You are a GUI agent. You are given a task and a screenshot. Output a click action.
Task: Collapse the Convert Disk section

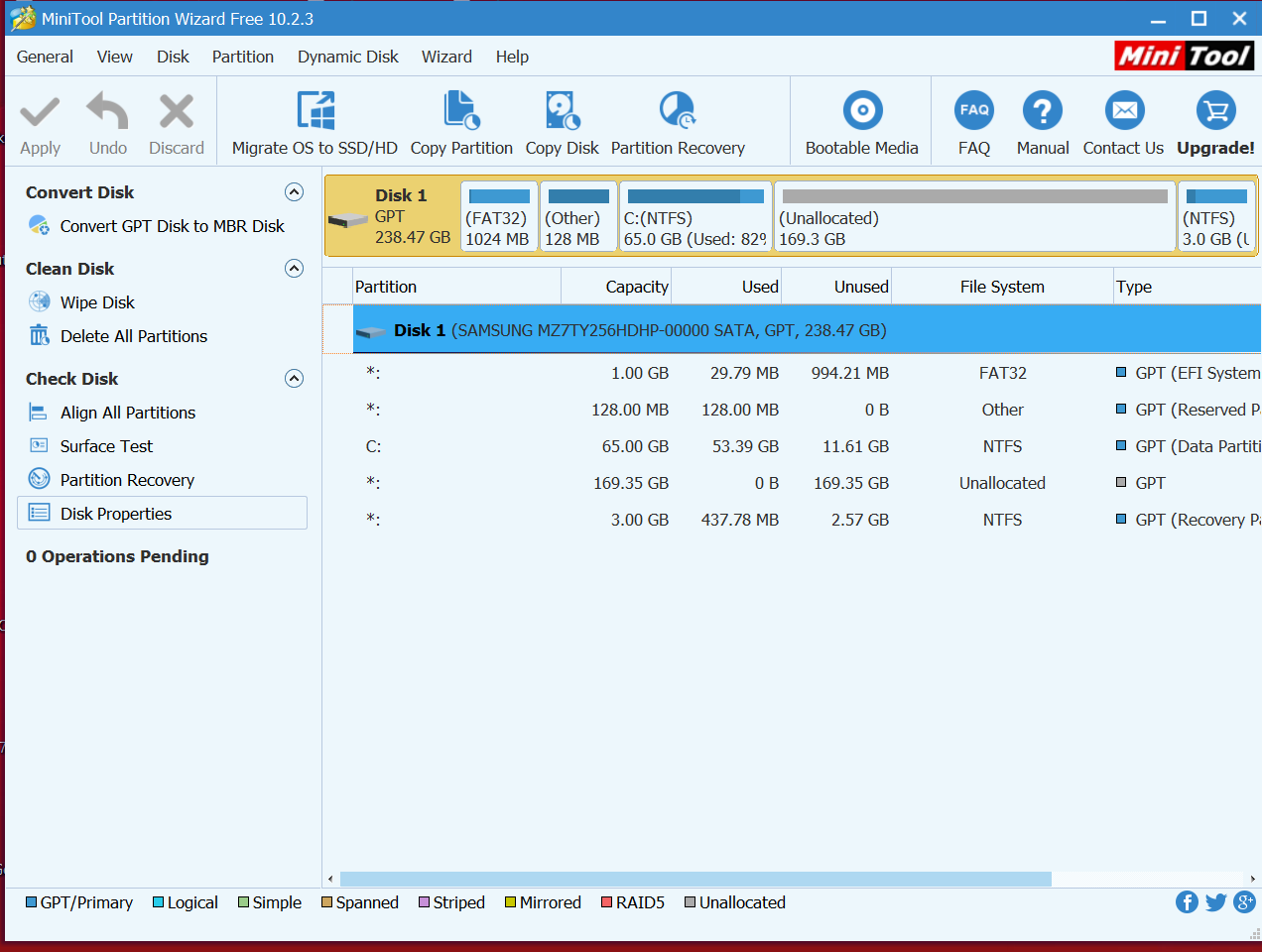294,191
